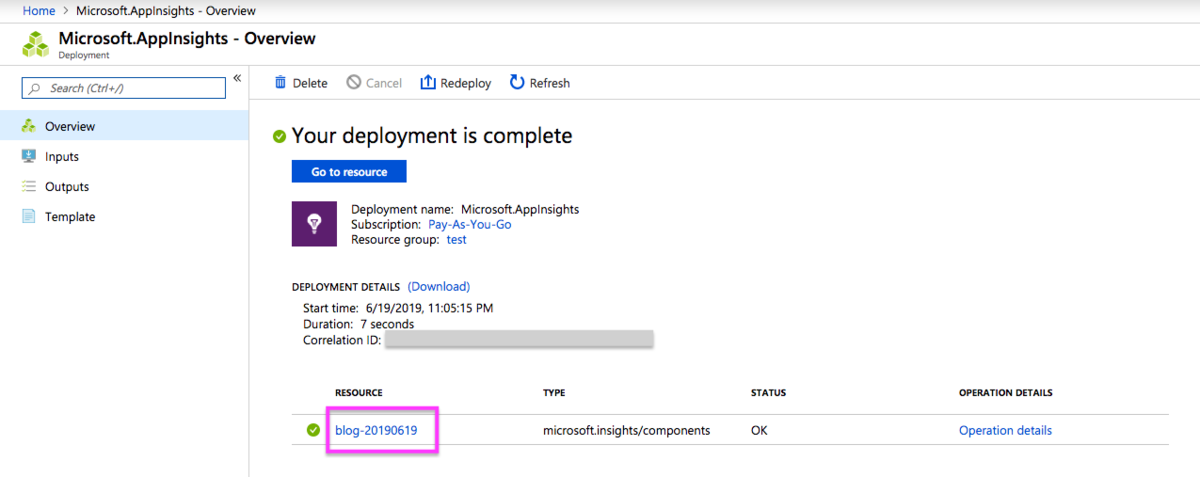Click the Correlation ID label
The image size is (1200, 477).
[342, 340]
